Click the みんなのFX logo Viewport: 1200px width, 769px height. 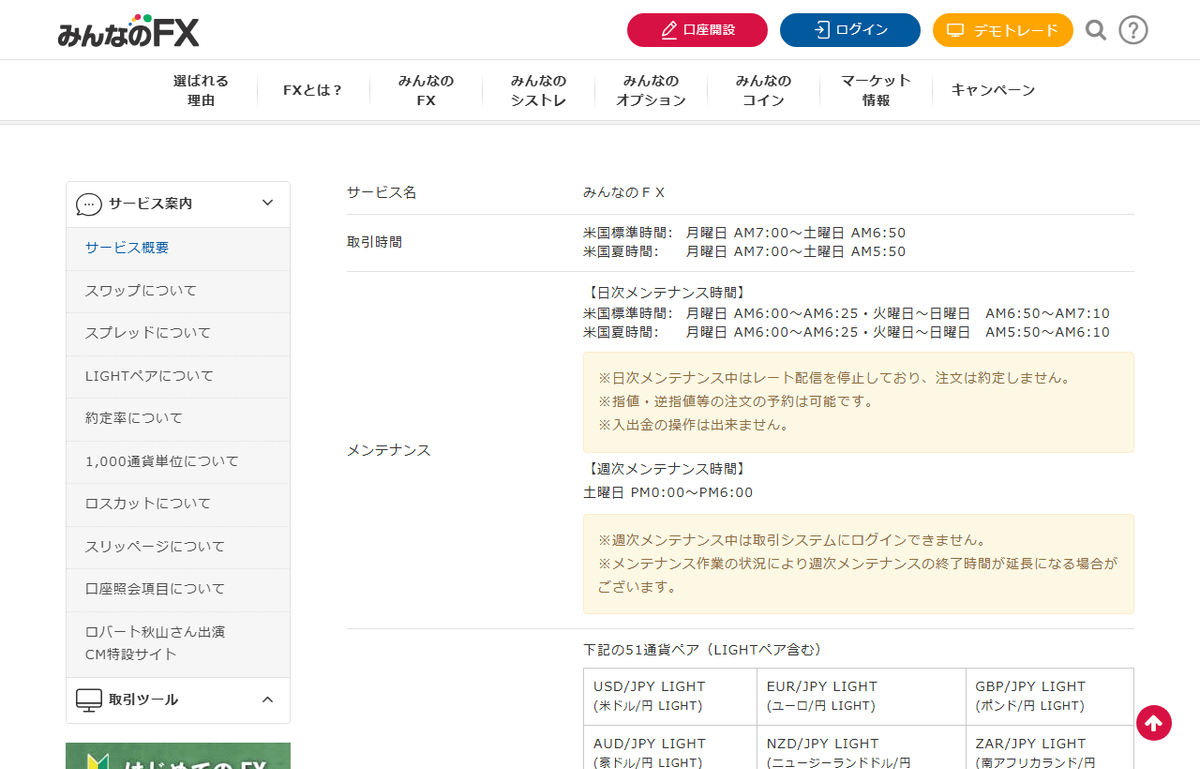(x=128, y=31)
